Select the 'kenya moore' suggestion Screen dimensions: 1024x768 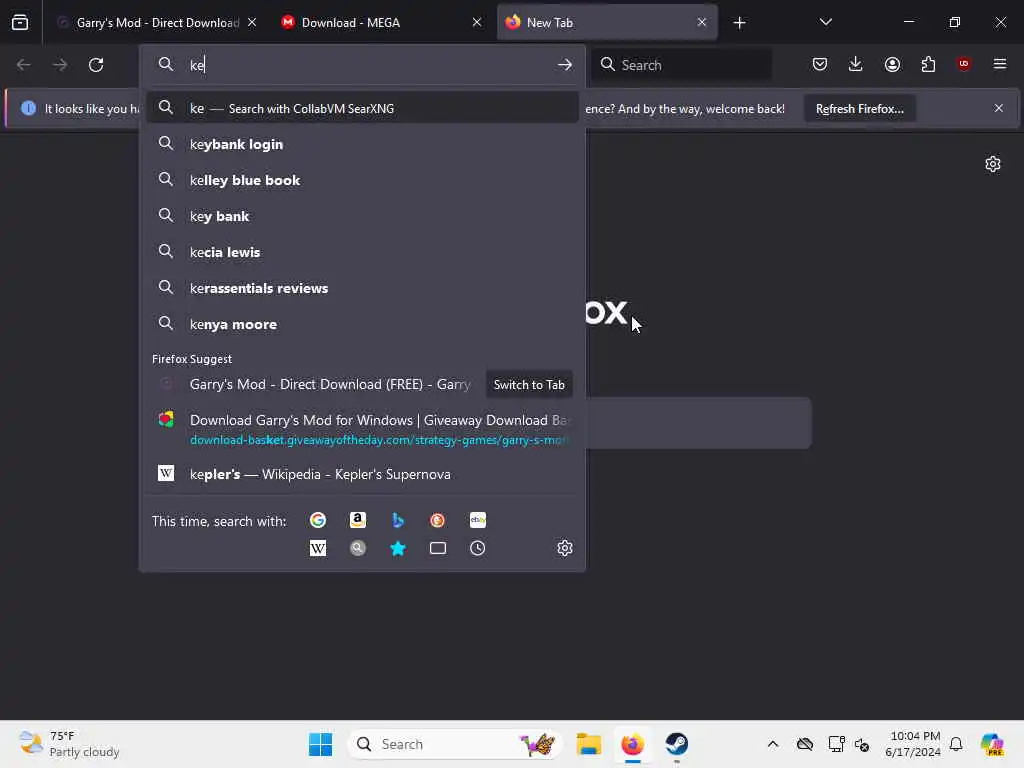[362, 324]
